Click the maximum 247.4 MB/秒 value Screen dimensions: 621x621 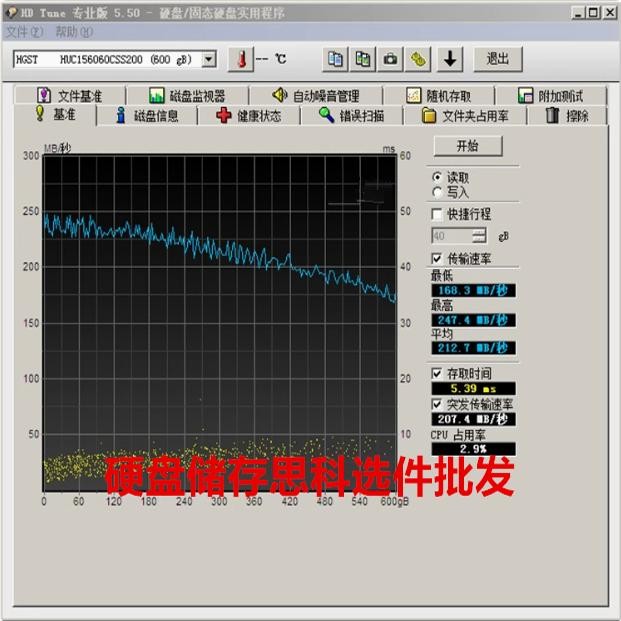pyautogui.click(x=473, y=320)
